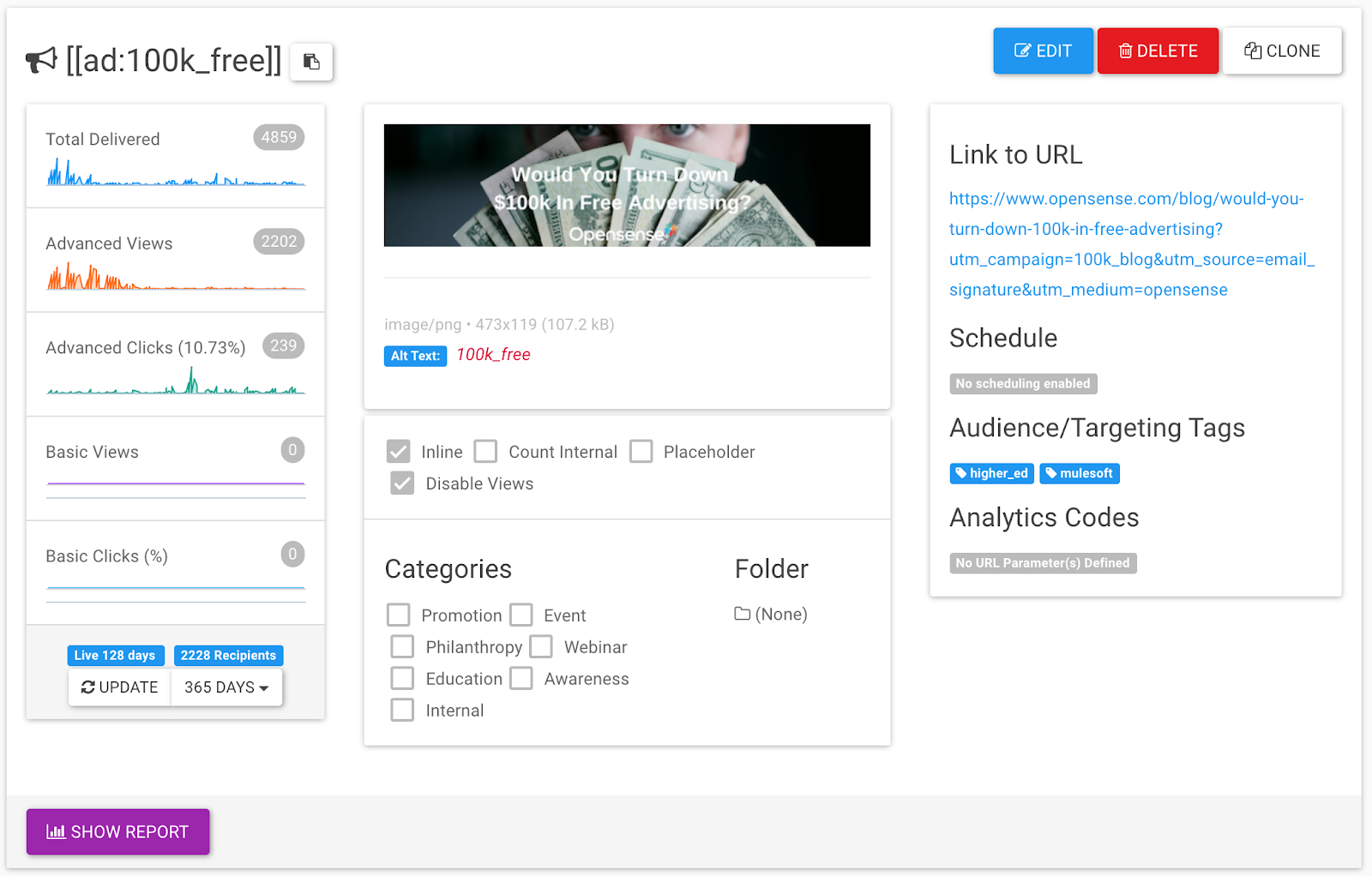
Task: Click the mulesoft targeting tag
Action: point(1079,473)
